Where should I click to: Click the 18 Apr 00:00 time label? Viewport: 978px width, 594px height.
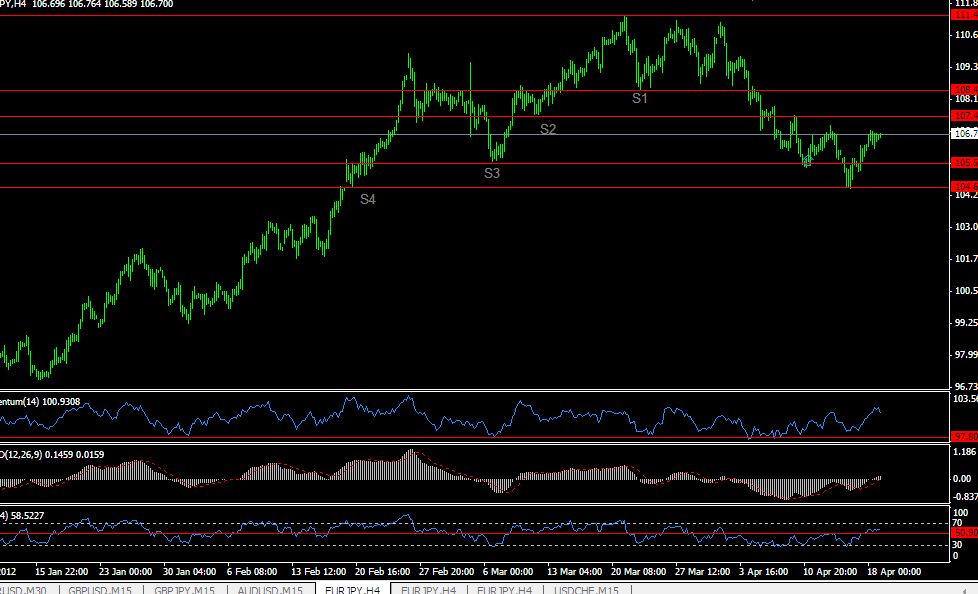894,572
